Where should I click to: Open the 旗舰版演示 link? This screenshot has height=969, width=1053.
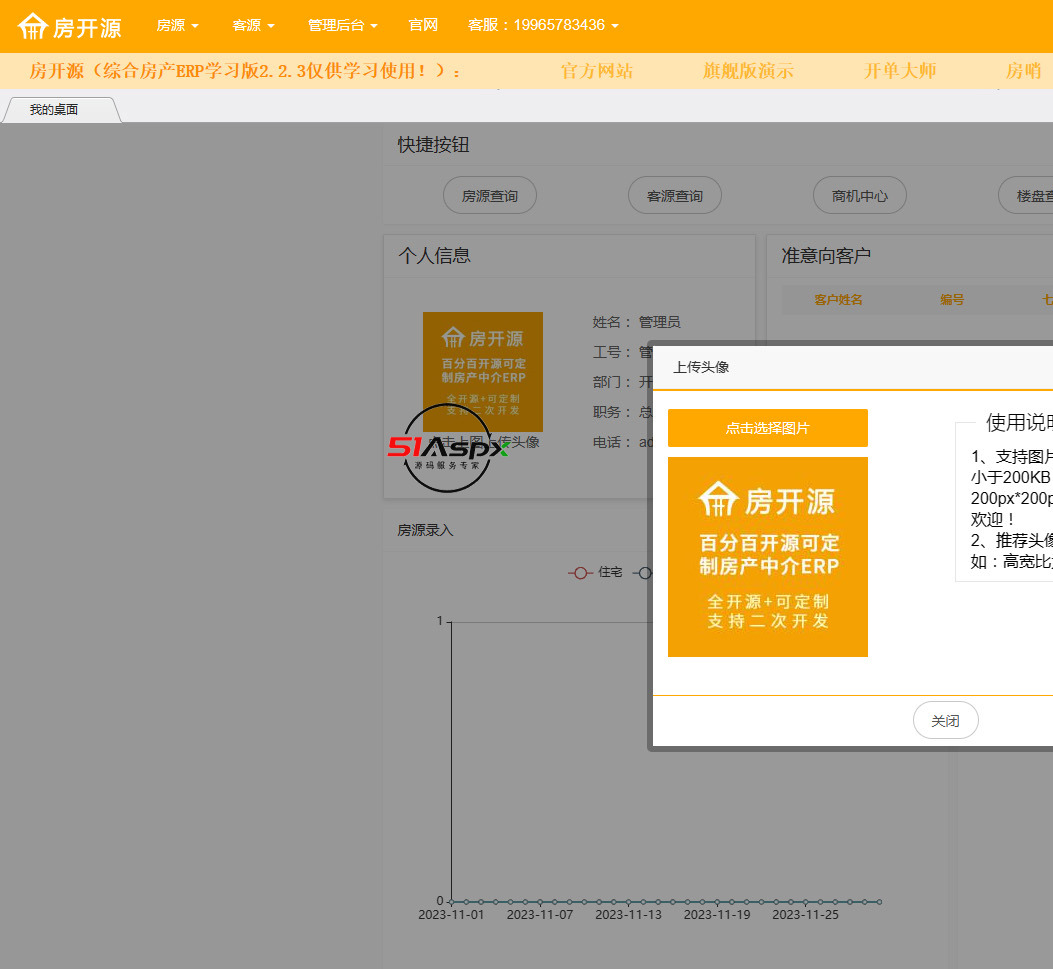[748, 71]
